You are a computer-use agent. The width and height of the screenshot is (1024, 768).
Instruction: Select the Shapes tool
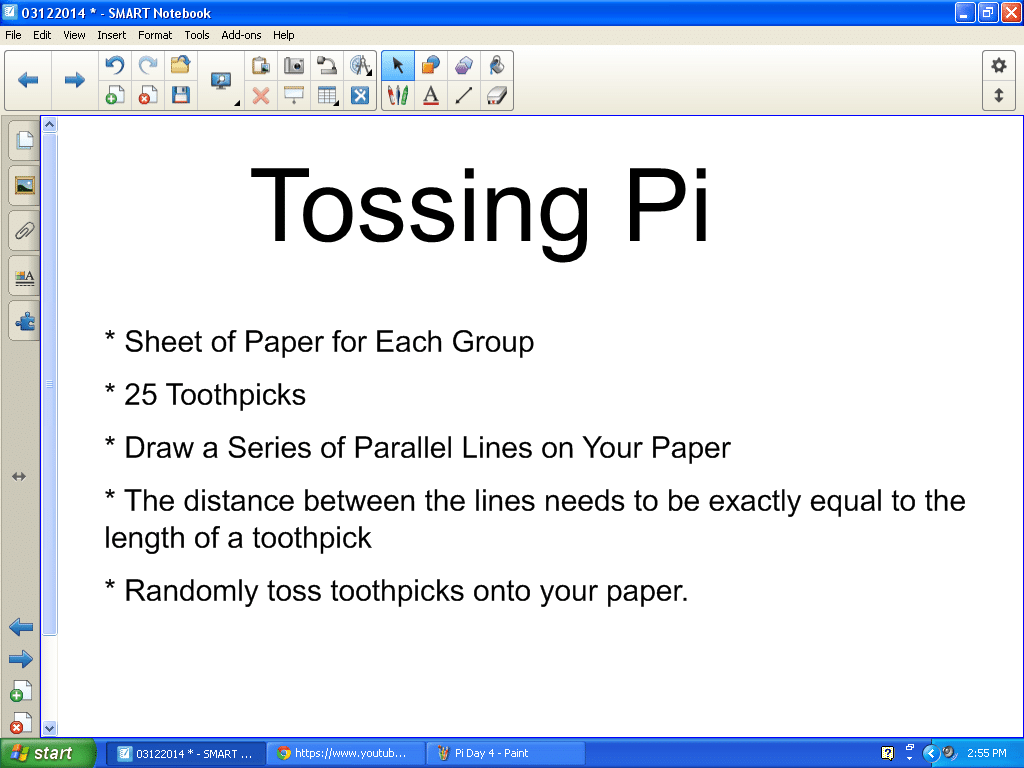(431, 65)
